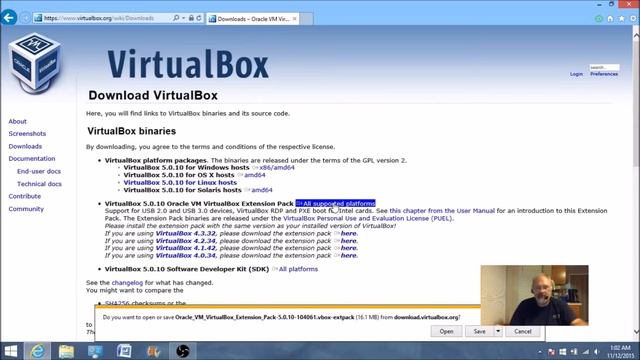Click the volume speaker tray icon
The height and width of the screenshot is (360, 640).
coord(597,351)
